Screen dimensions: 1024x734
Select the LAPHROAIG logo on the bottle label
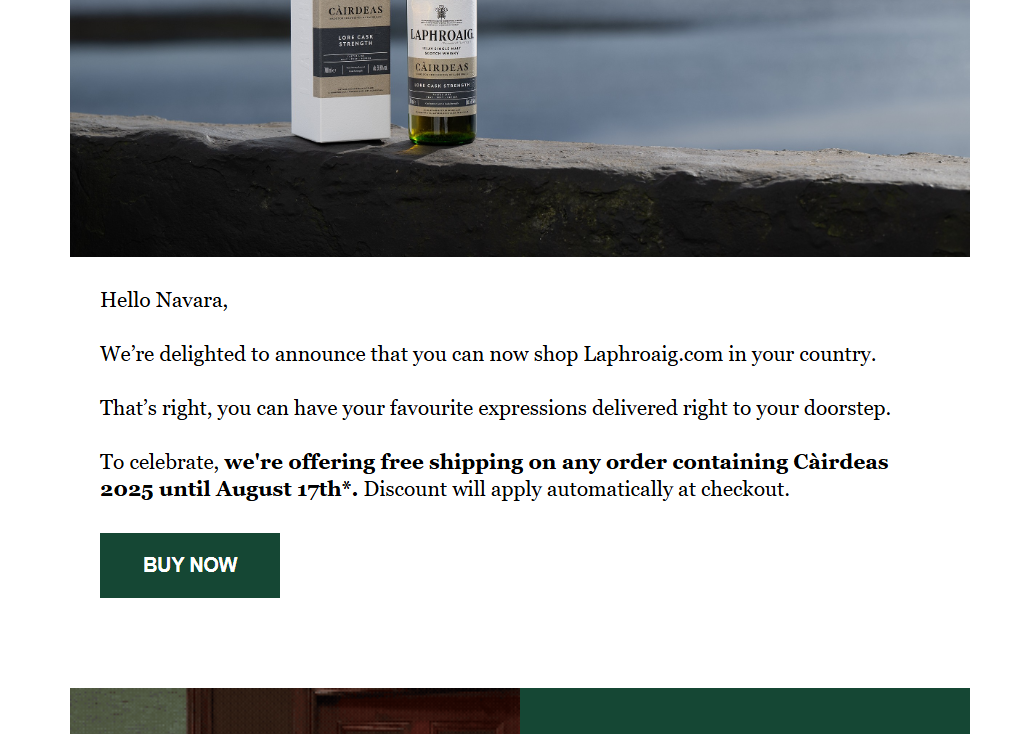(x=442, y=34)
